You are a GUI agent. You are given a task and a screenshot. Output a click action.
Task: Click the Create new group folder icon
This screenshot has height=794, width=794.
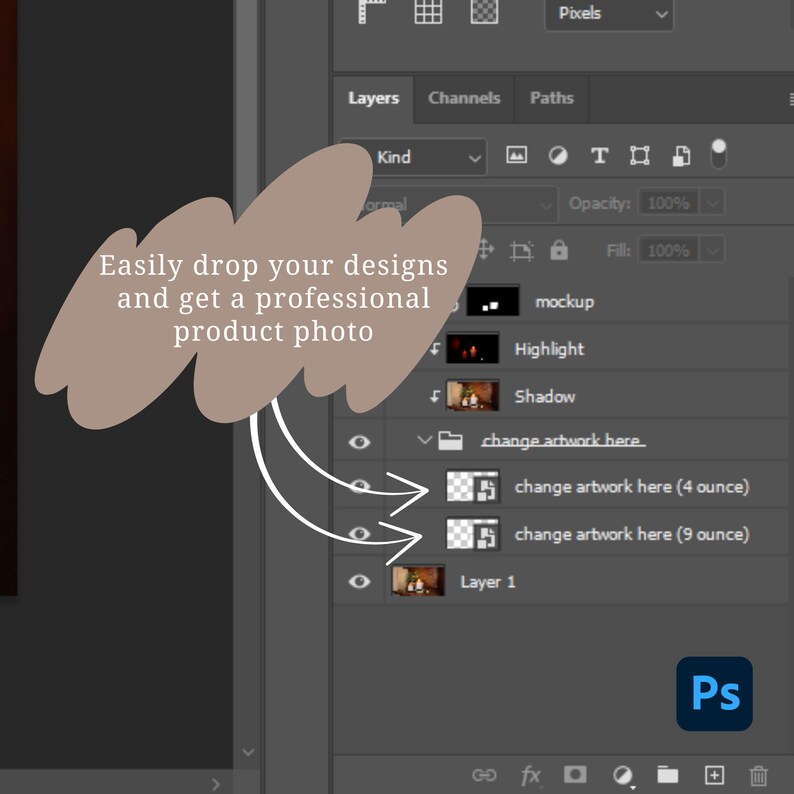click(x=668, y=774)
